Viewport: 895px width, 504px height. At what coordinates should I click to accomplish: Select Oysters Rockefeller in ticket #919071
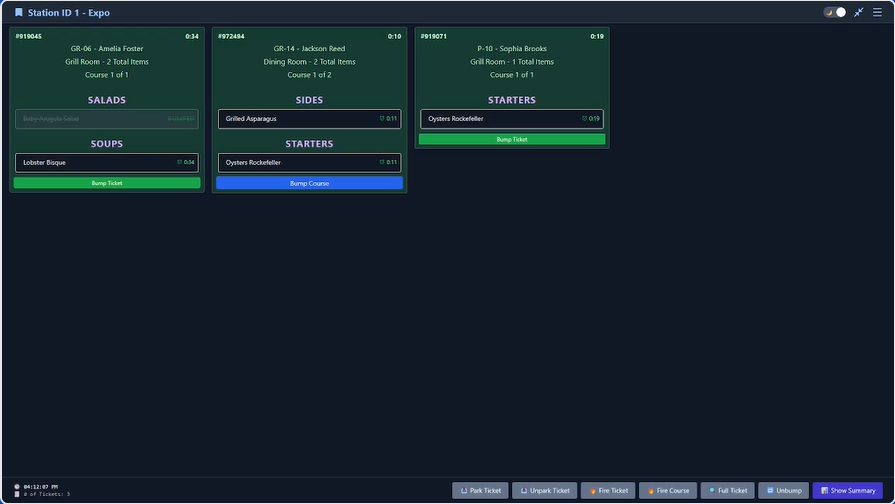click(512, 119)
